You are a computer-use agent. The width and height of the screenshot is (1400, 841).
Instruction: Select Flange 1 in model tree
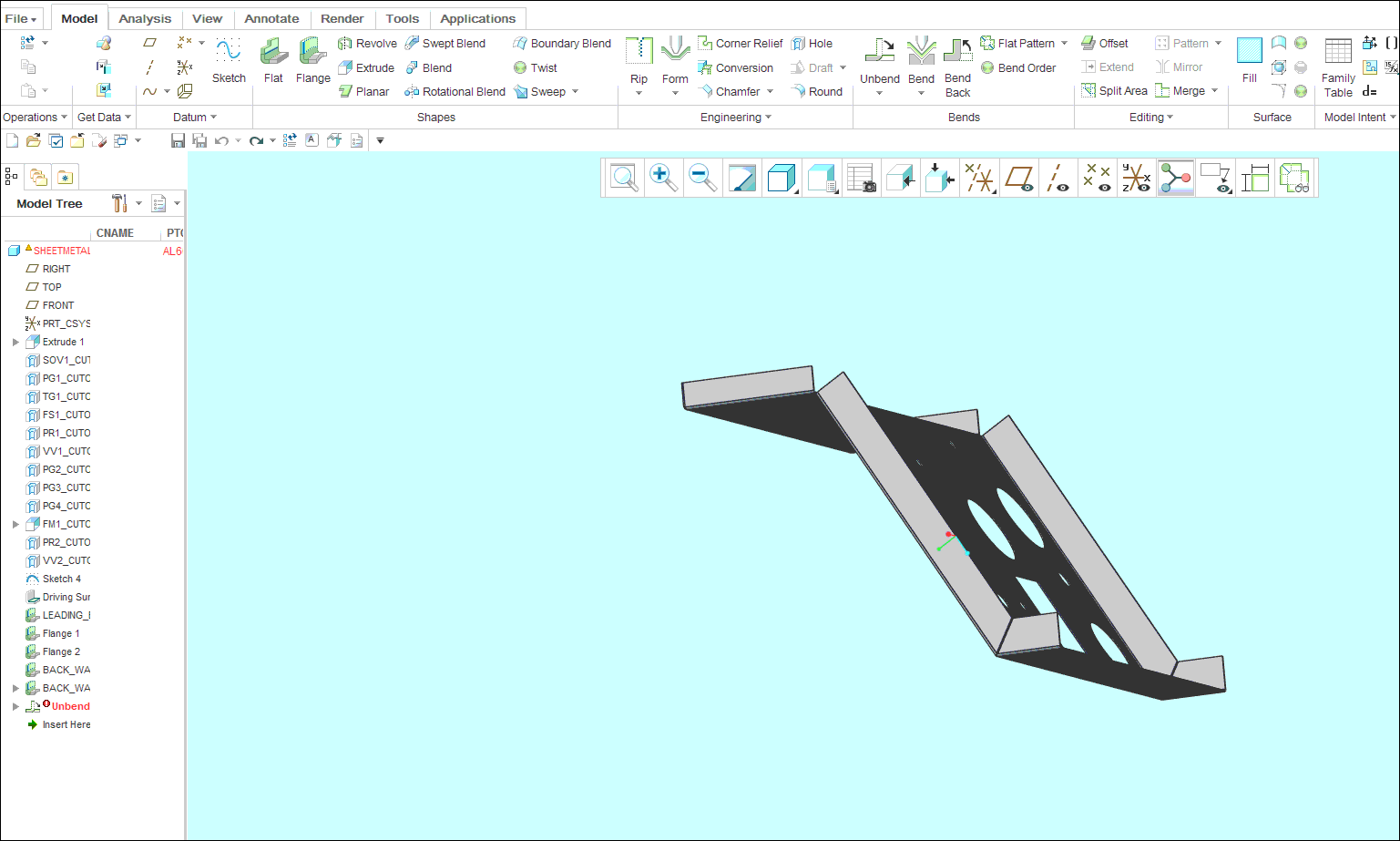(x=54, y=633)
